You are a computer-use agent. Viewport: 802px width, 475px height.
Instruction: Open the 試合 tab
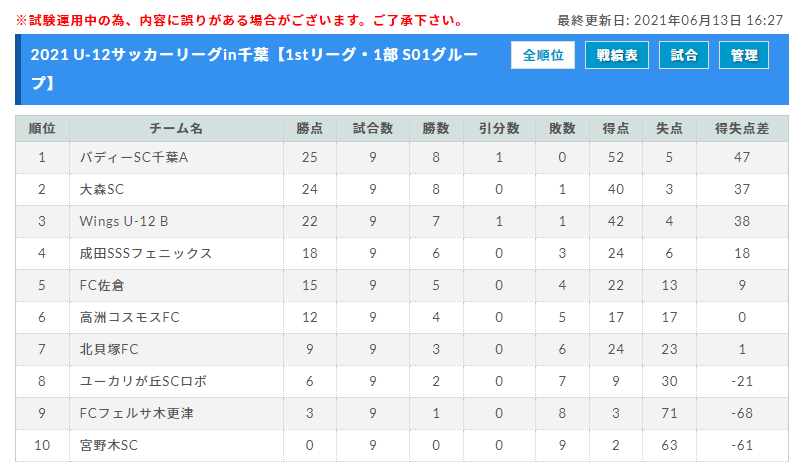[684, 55]
